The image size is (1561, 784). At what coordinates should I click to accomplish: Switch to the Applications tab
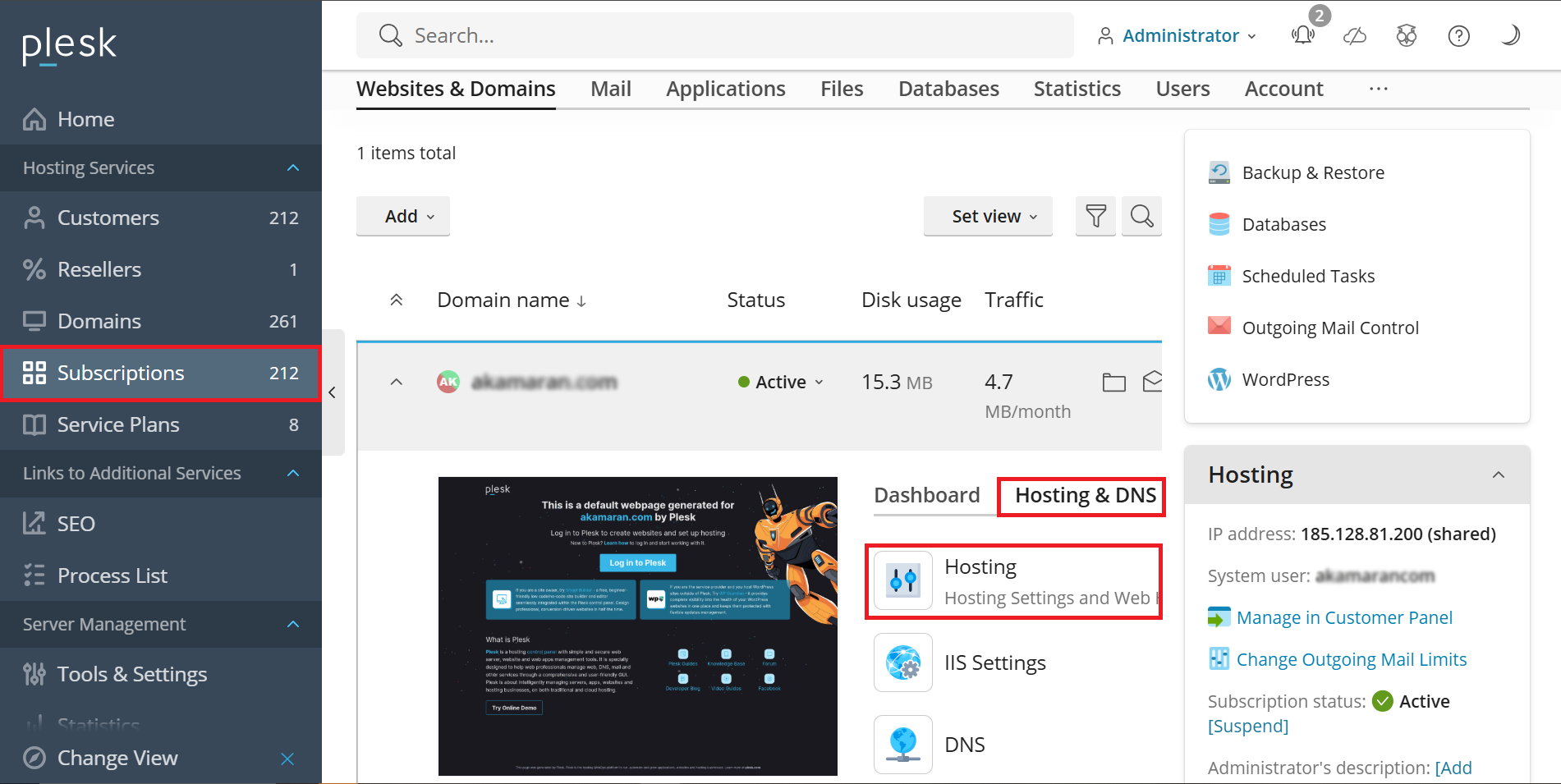(x=726, y=89)
